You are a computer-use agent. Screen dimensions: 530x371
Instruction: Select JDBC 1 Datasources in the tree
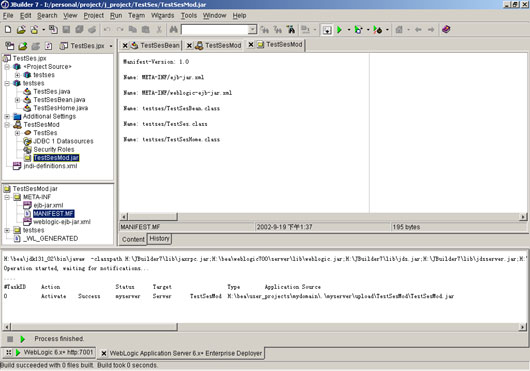pos(63,141)
